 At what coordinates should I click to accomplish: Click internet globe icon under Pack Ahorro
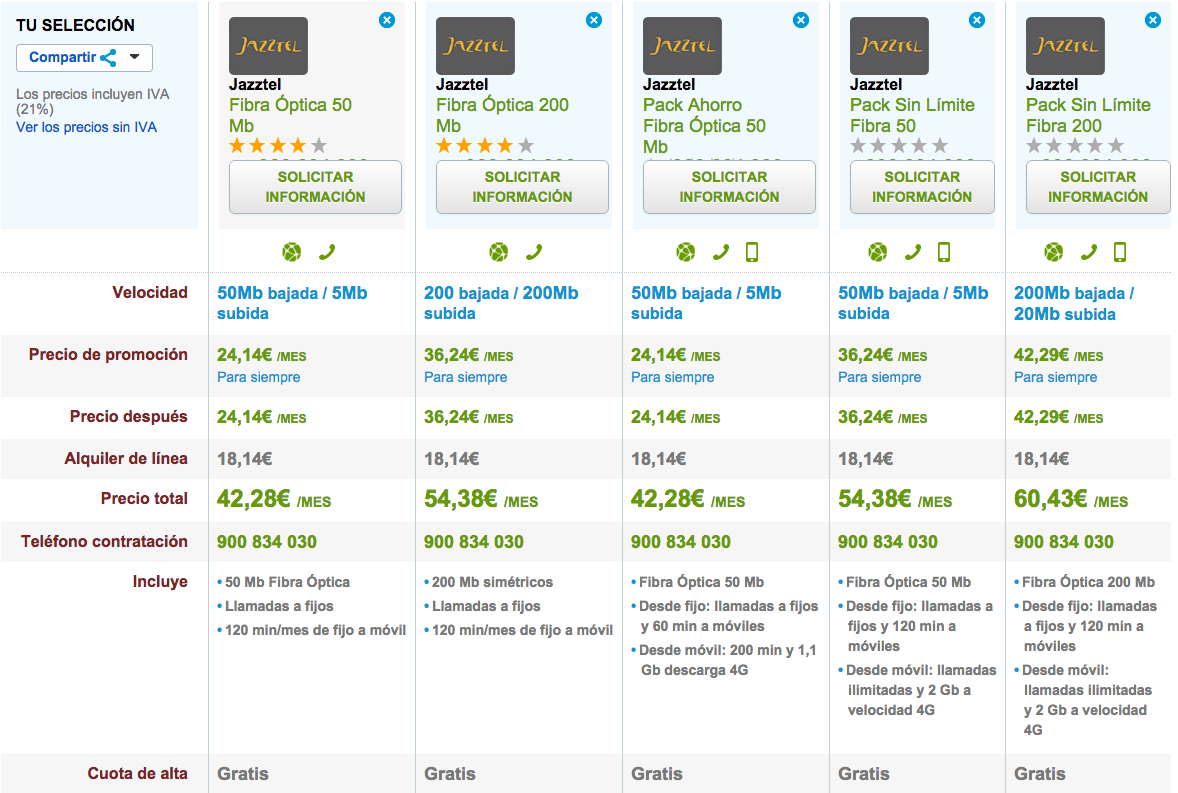685,252
